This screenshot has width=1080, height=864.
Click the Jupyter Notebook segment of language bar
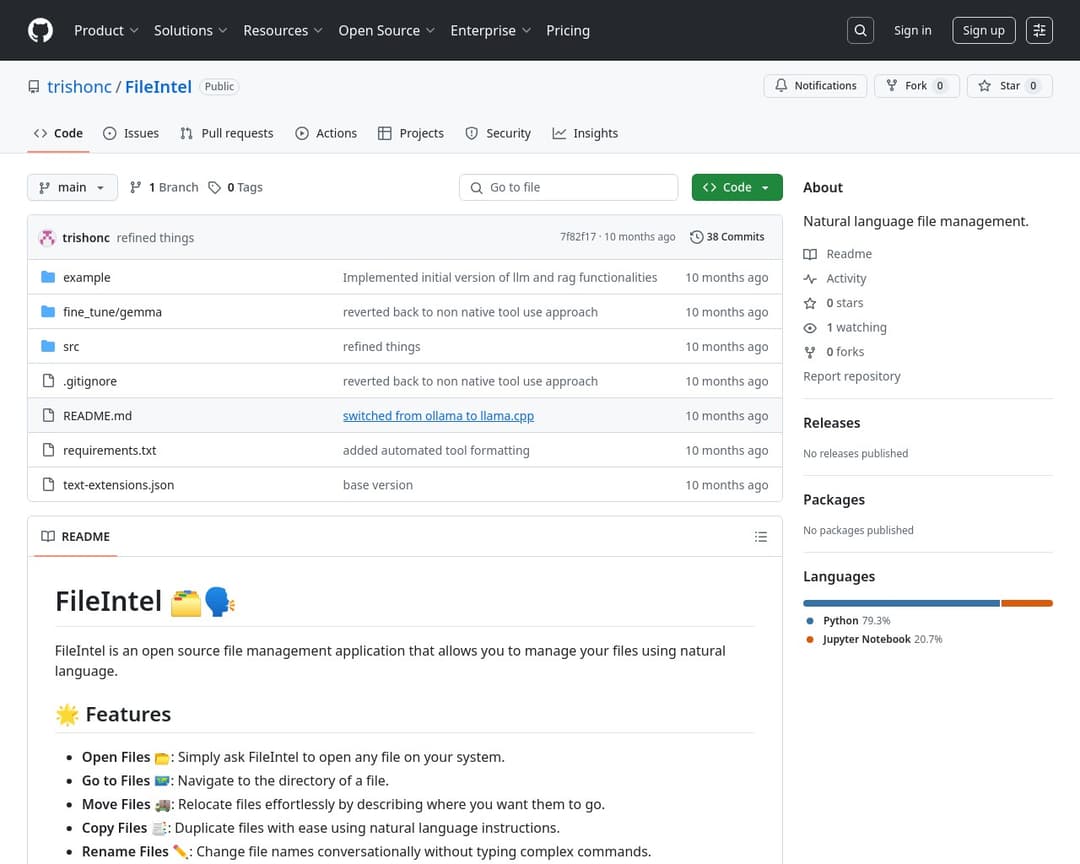1027,604
